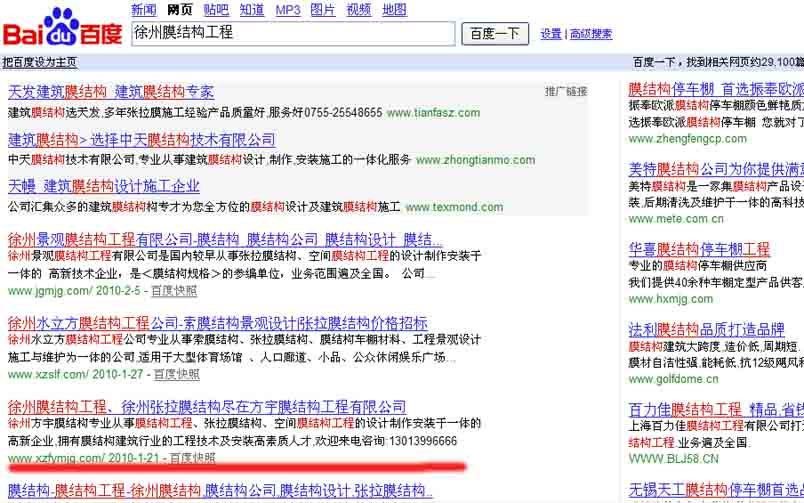Click the www.tianfasz.com URL text

click(433, 113)
